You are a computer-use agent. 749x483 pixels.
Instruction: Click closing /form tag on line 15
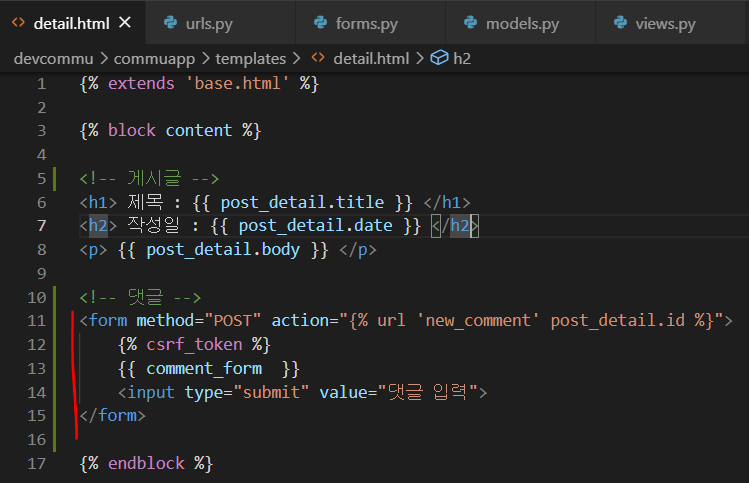(x=113, y=415)
